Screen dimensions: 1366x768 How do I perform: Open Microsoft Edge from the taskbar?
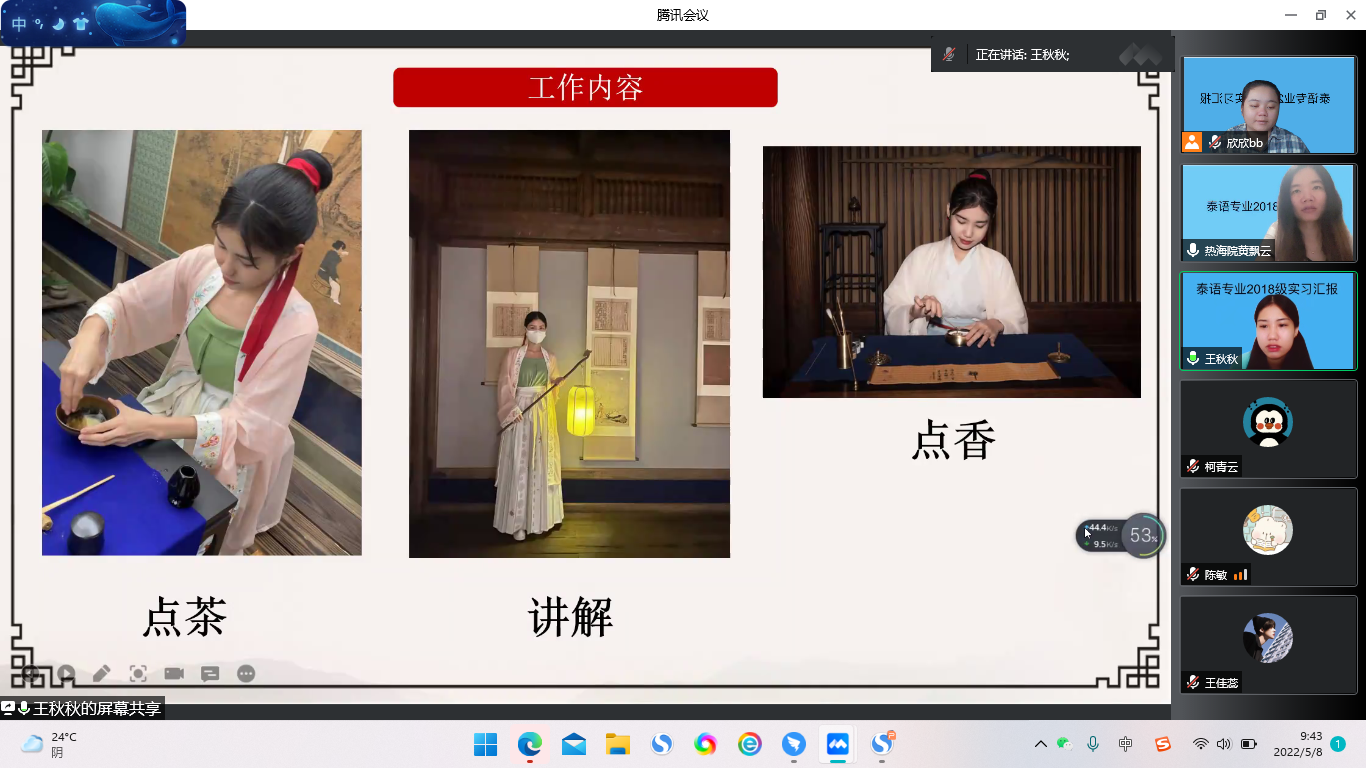pyautogui.click(x=529, y=744)
